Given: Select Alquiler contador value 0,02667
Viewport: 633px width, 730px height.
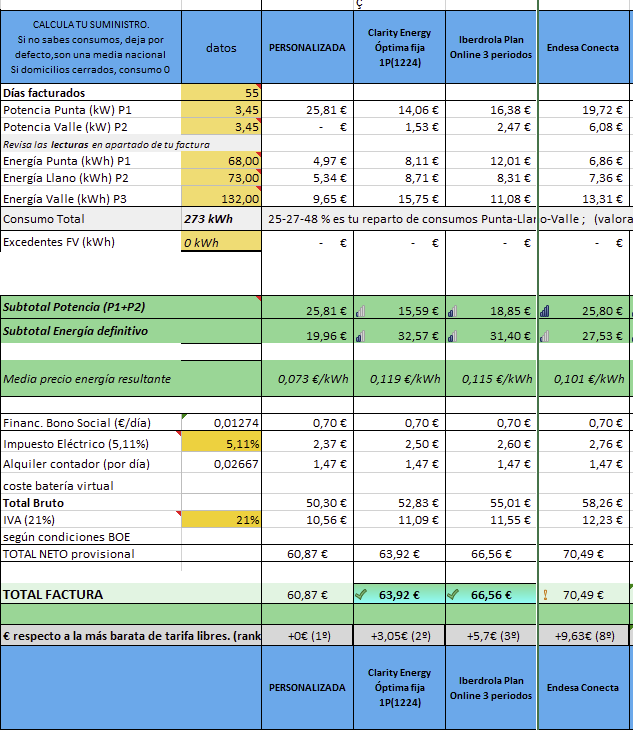Looking at the screenshot, I should click(x=221, y=464).
